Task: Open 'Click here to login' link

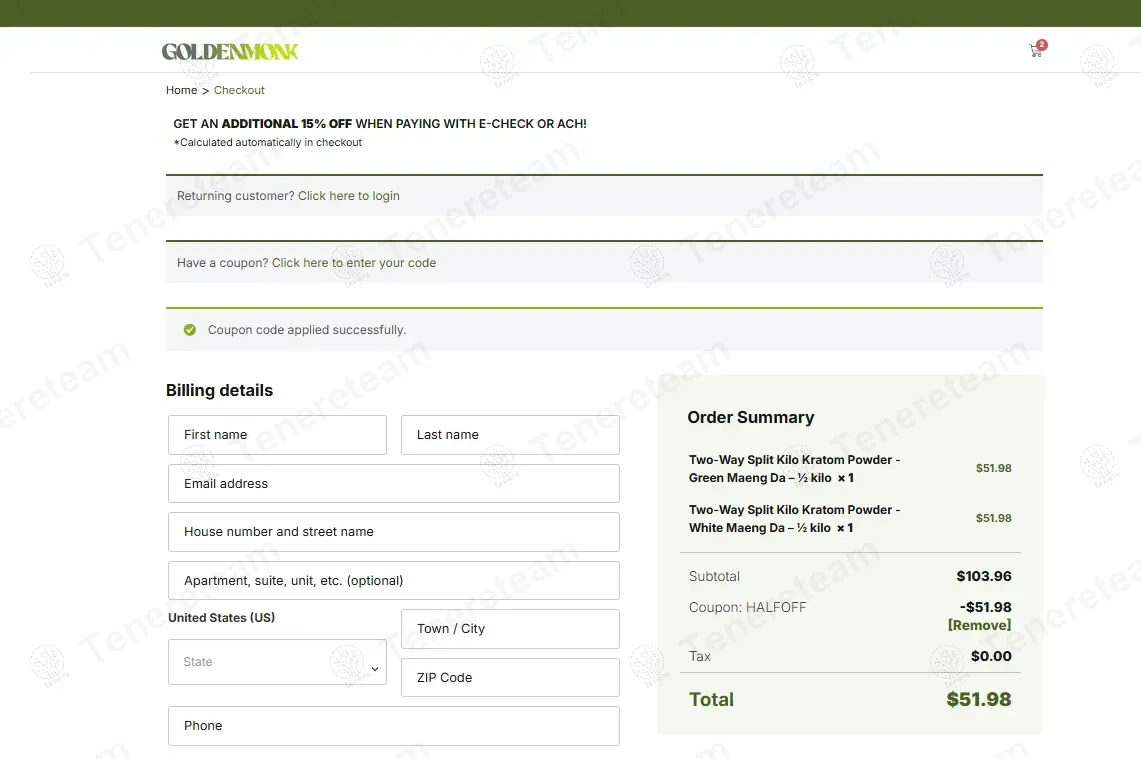Action: pyautogui.click(x=348, y=196)
